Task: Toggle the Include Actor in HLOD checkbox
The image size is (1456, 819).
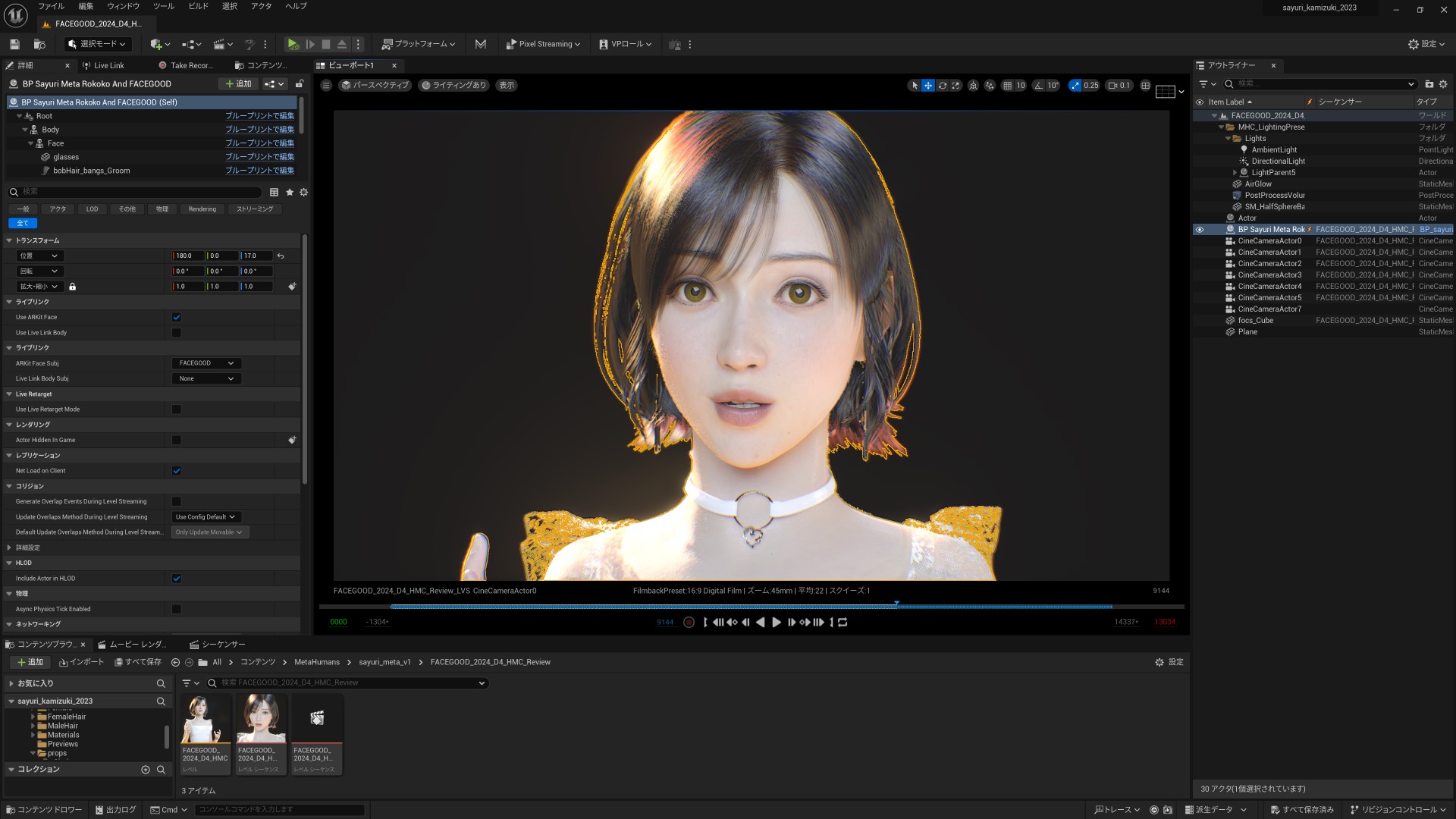Action: [177, 579]
